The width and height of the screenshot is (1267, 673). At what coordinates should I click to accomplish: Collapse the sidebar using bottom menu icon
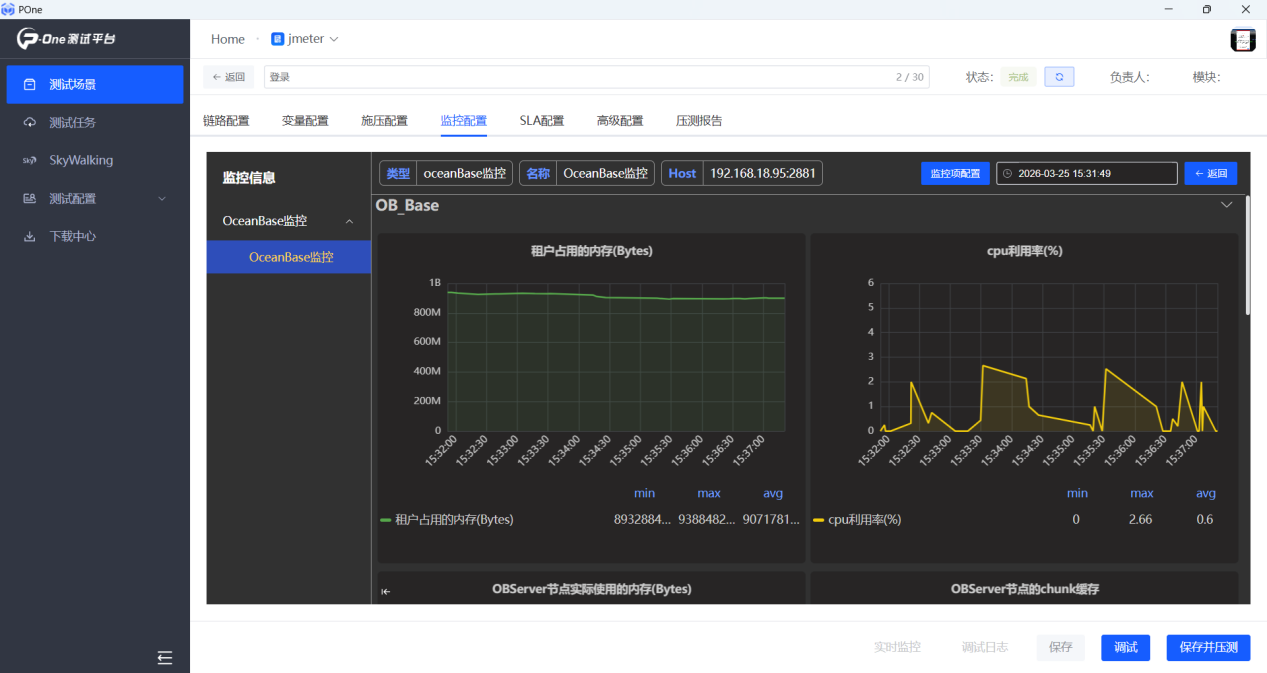tap(165, 657)
